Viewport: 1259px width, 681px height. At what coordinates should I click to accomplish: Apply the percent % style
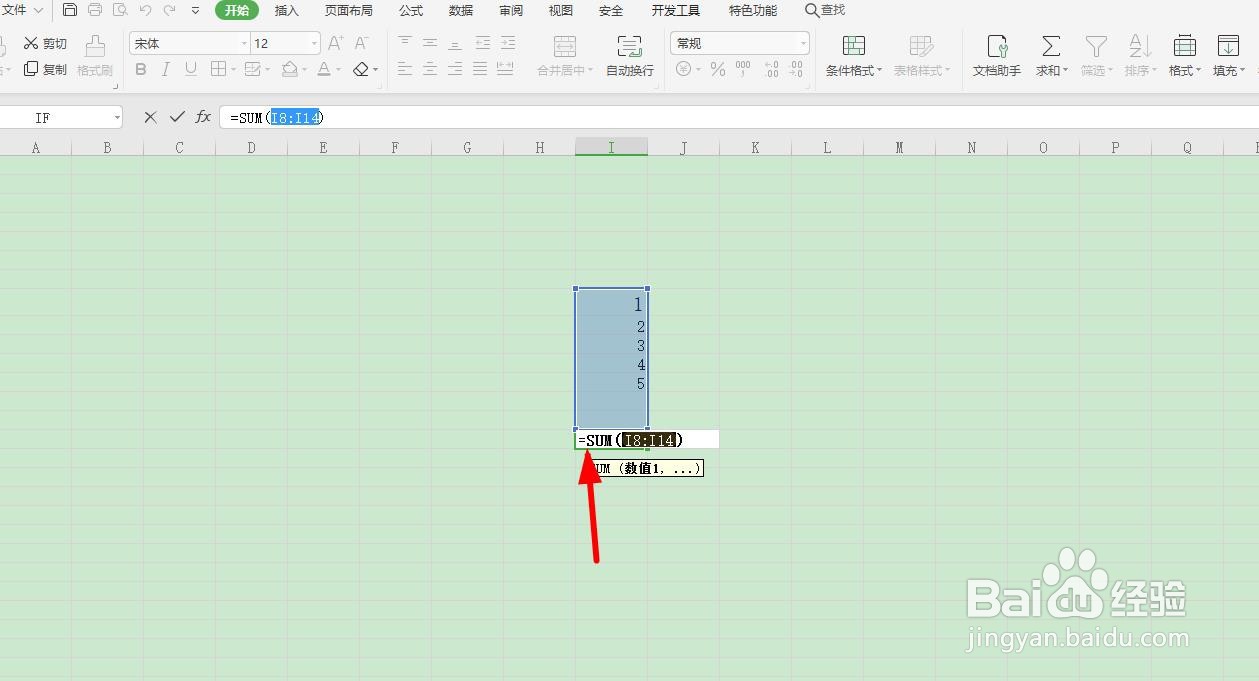(718, 69)
